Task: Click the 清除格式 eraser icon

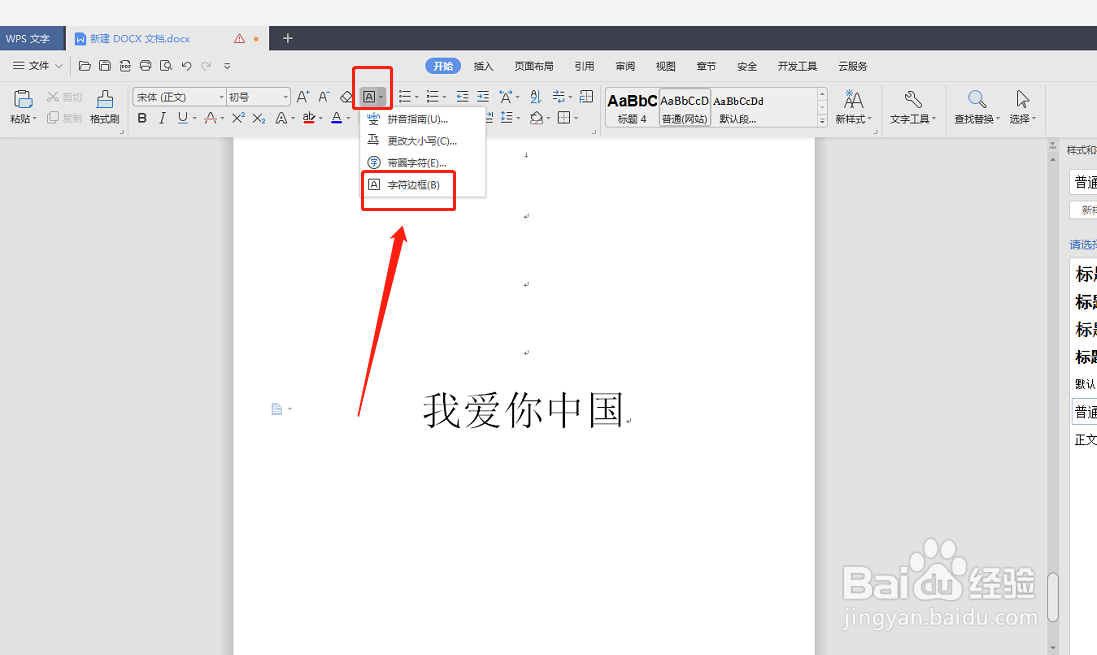Action: click(x=347, y=97)
